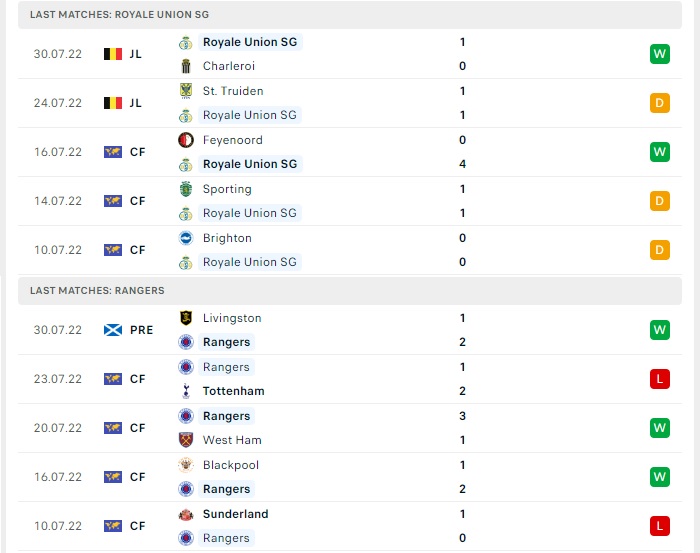Image resolution: width=700 pixels, height=553 pixels.
Task: Open the Sunderland team name link
Action: click(235, 514)
